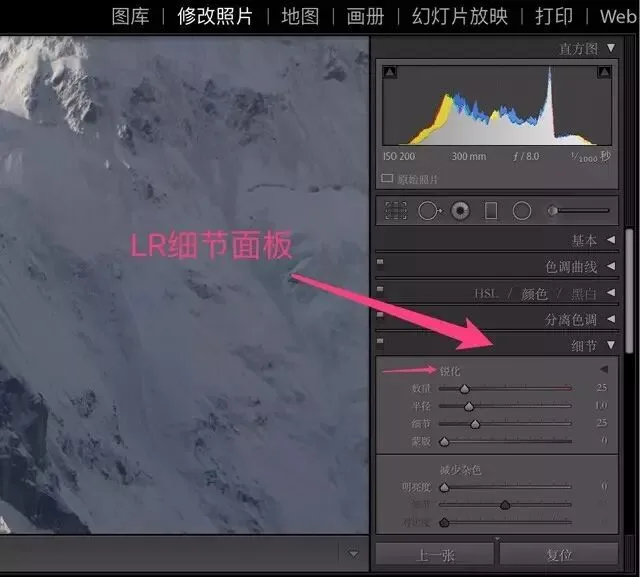Switch to the 图库 module
This screenshot has width=640, height=577.
coord(130,17)
